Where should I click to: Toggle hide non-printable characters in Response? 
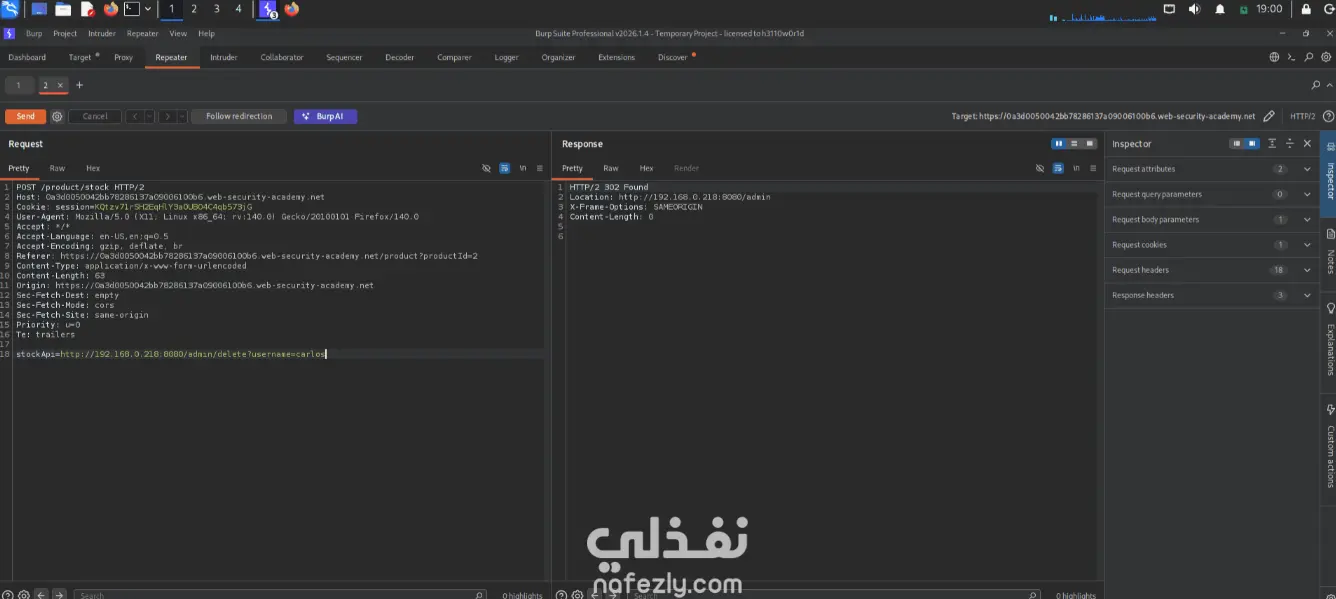pos(1040,168)
